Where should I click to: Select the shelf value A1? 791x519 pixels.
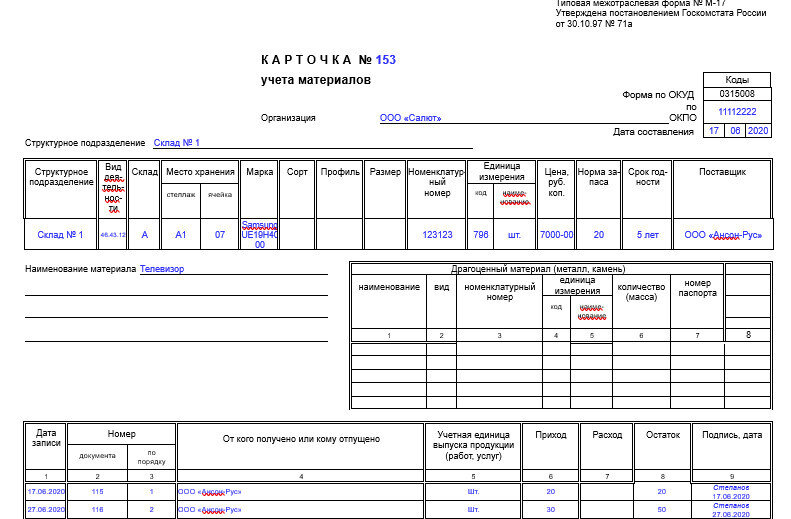(181, 235)
